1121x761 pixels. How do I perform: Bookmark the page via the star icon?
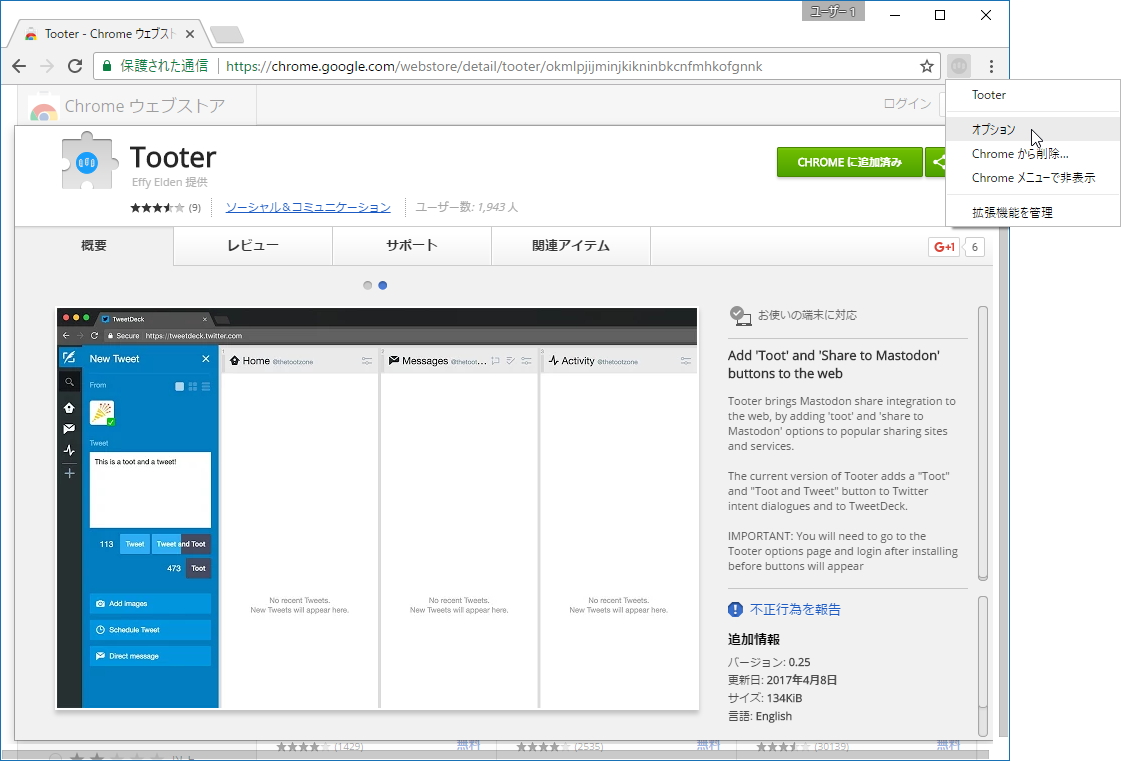pyautogui.click(x=927, y=66)
